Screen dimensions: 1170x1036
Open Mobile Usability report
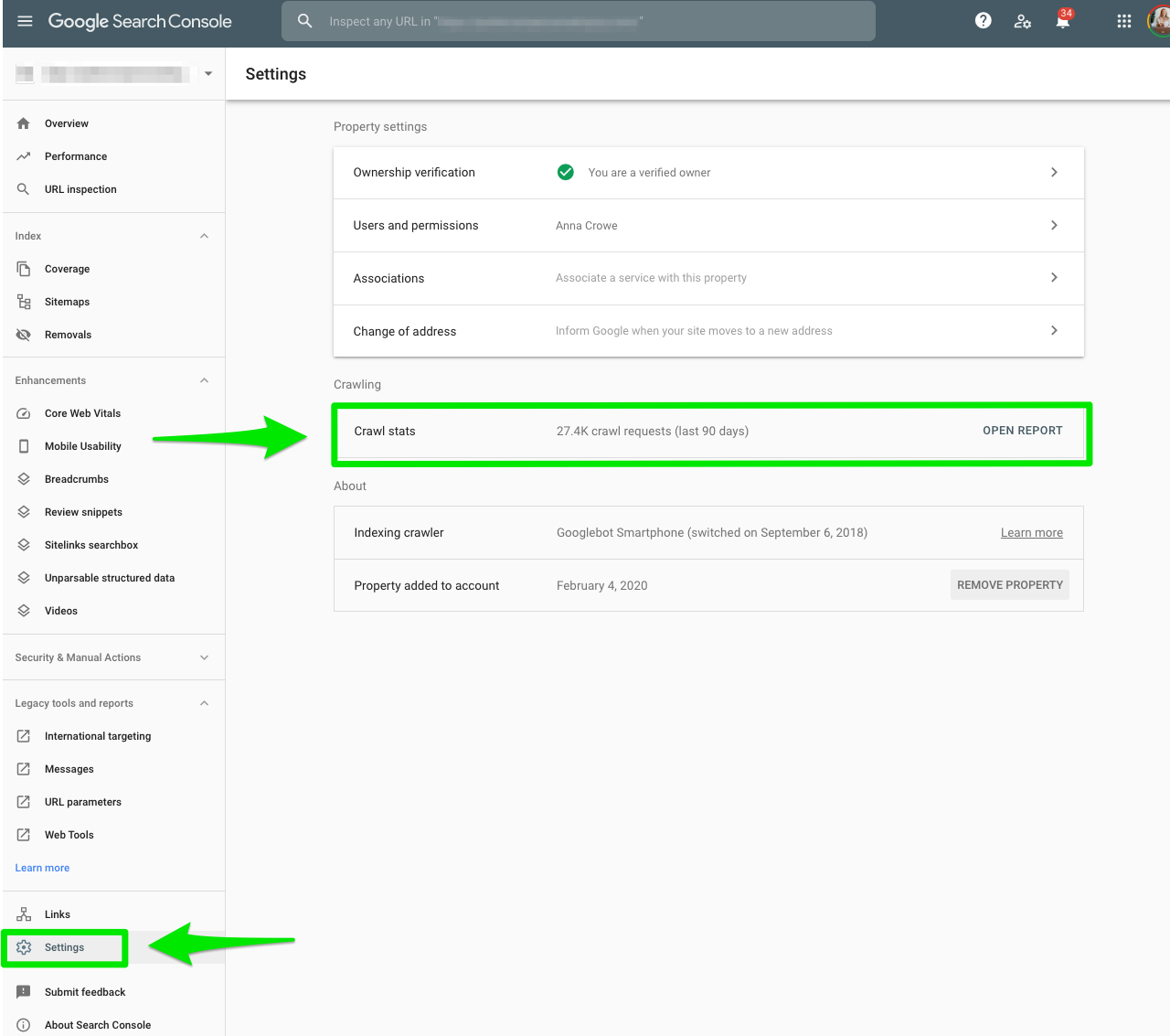pos(83,446)
